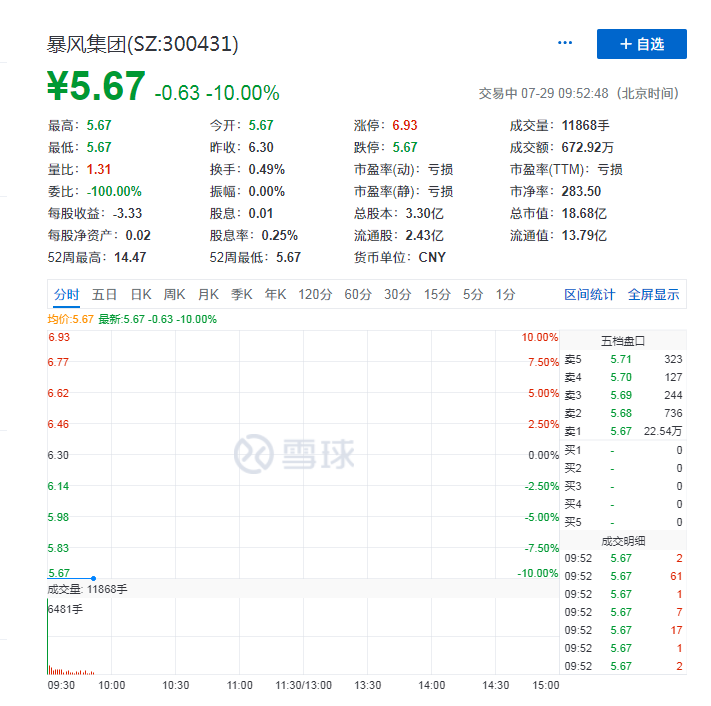Click the 成交量 value 11868手 in stats
The image size is (711, 706).
click(x=585, y=125)
